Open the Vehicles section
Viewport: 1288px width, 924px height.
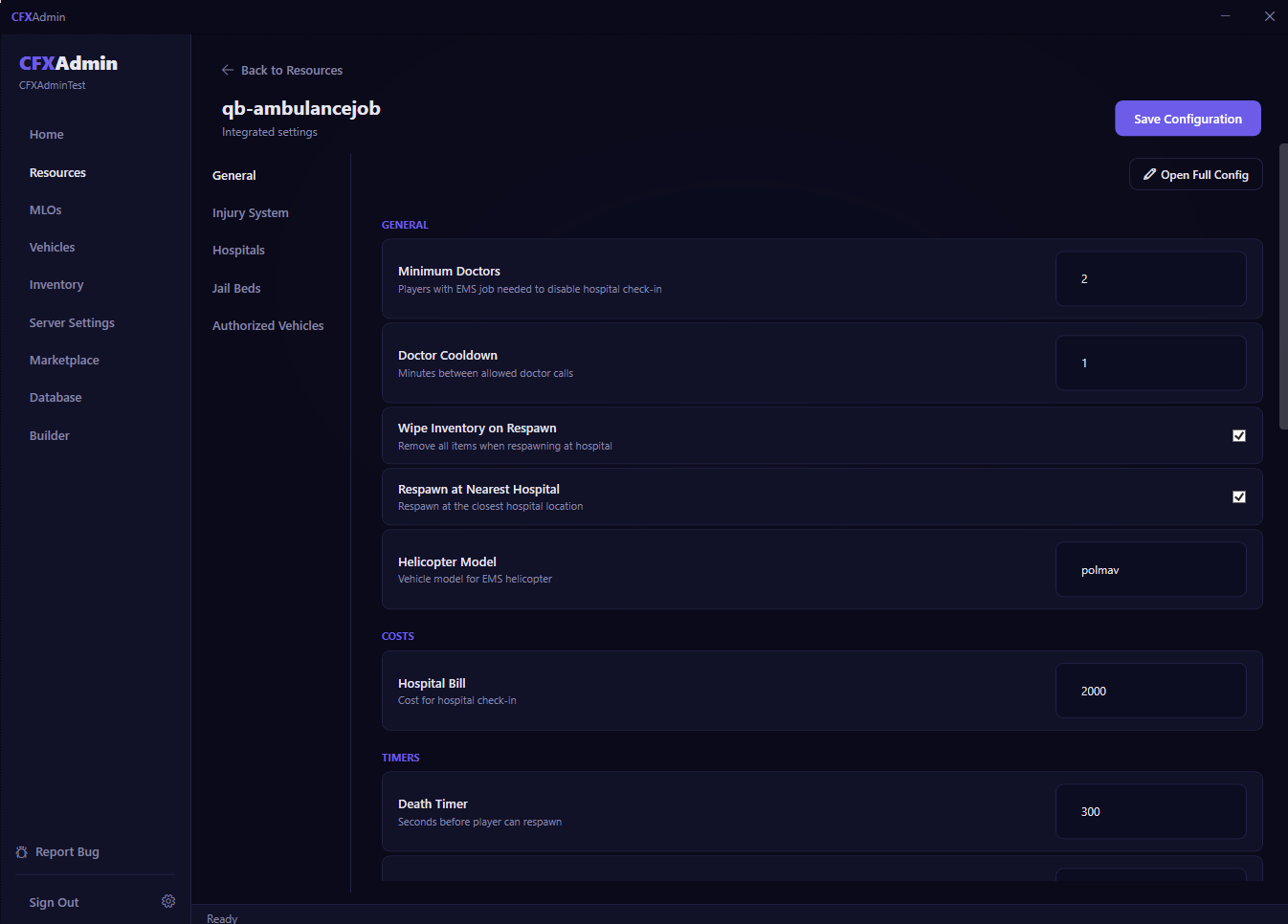52,248
